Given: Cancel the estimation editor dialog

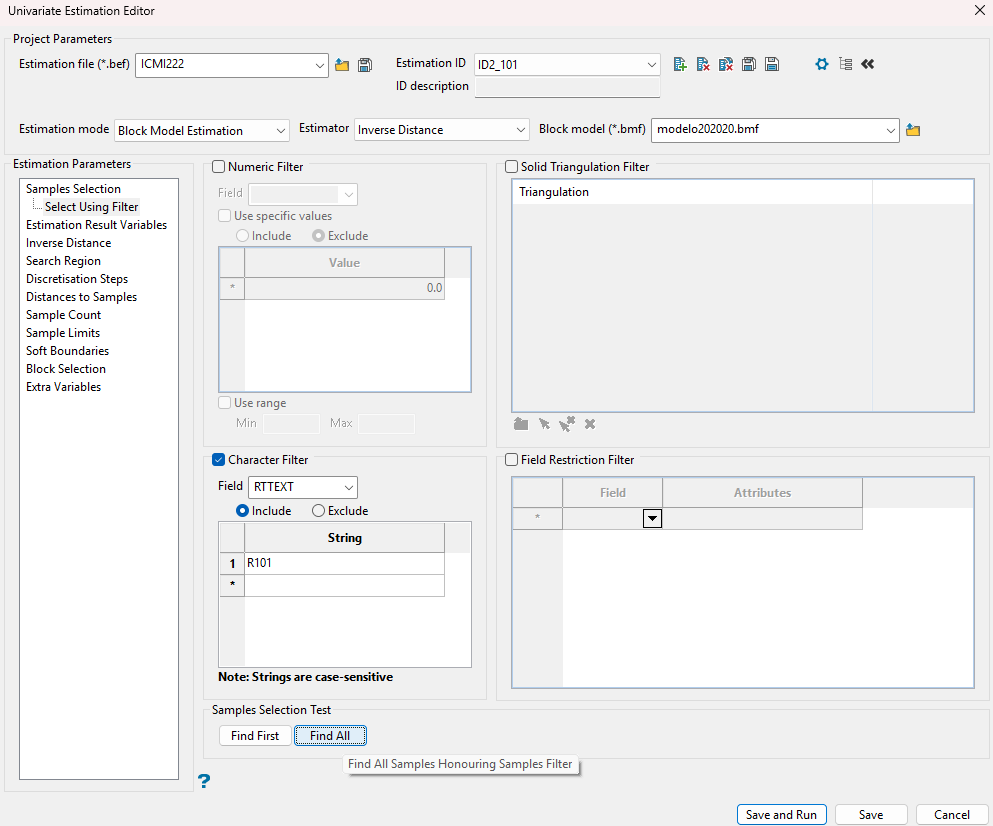Looking at the screenshot, I should [x=952, y=815].
